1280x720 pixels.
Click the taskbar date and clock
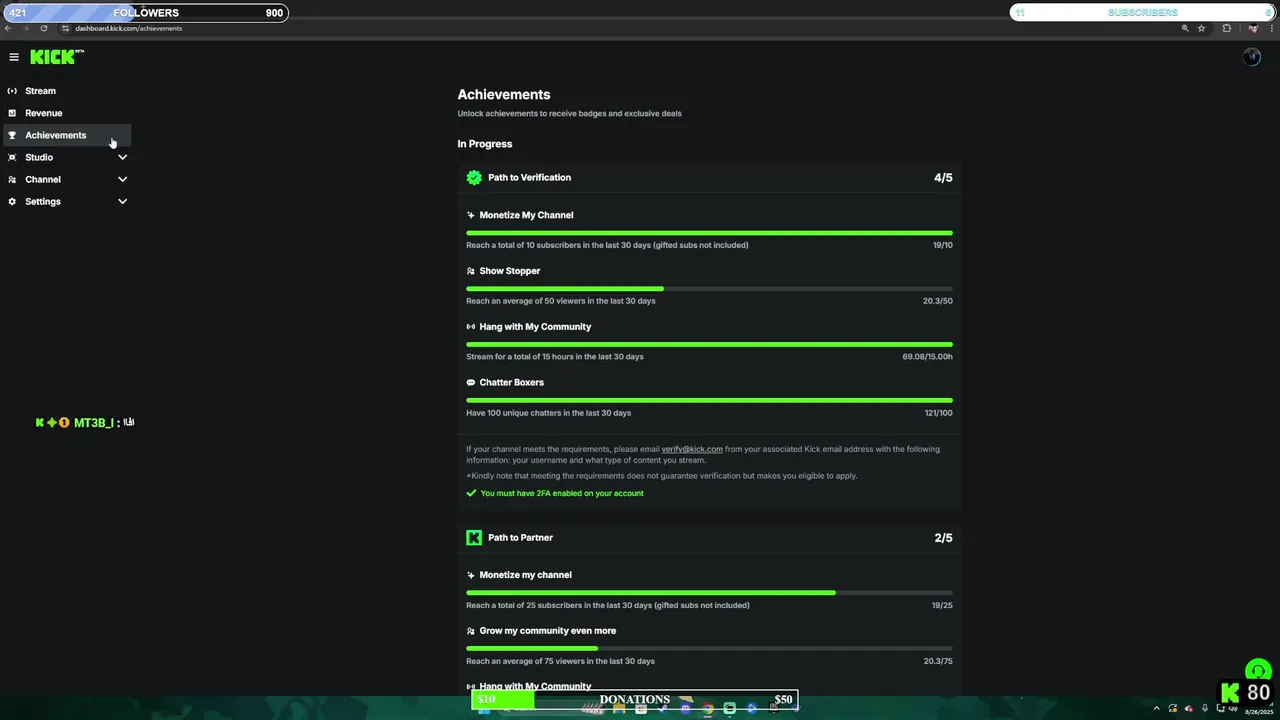click(1258, 711)
